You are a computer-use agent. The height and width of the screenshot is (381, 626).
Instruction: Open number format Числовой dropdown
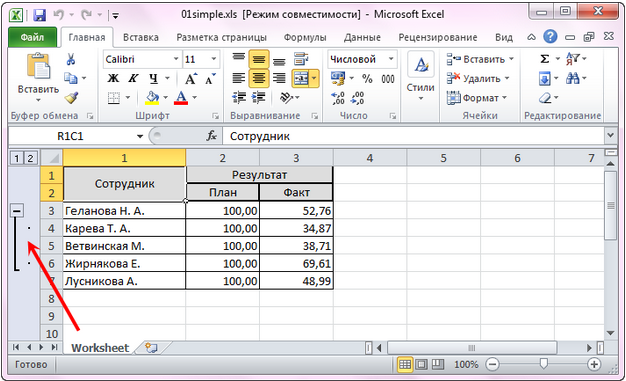pos(391,60)
